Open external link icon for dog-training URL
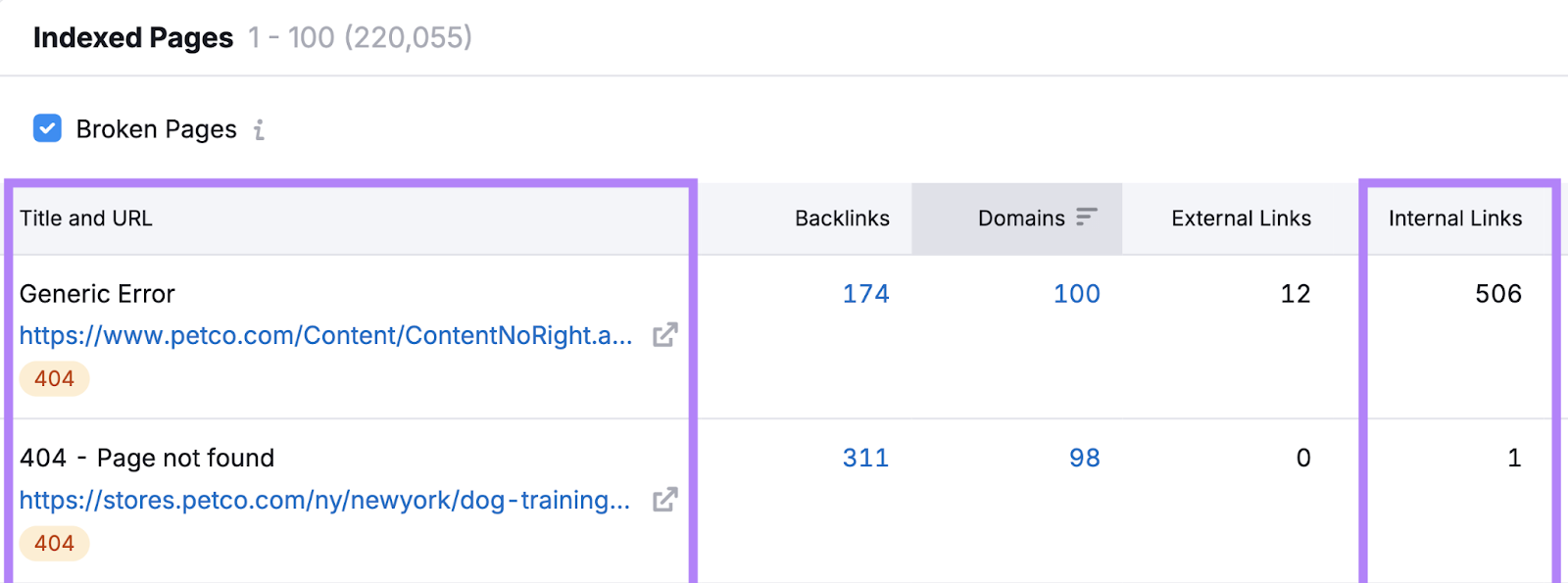The width and height of the screenshot is (1568, 583). 665,500
